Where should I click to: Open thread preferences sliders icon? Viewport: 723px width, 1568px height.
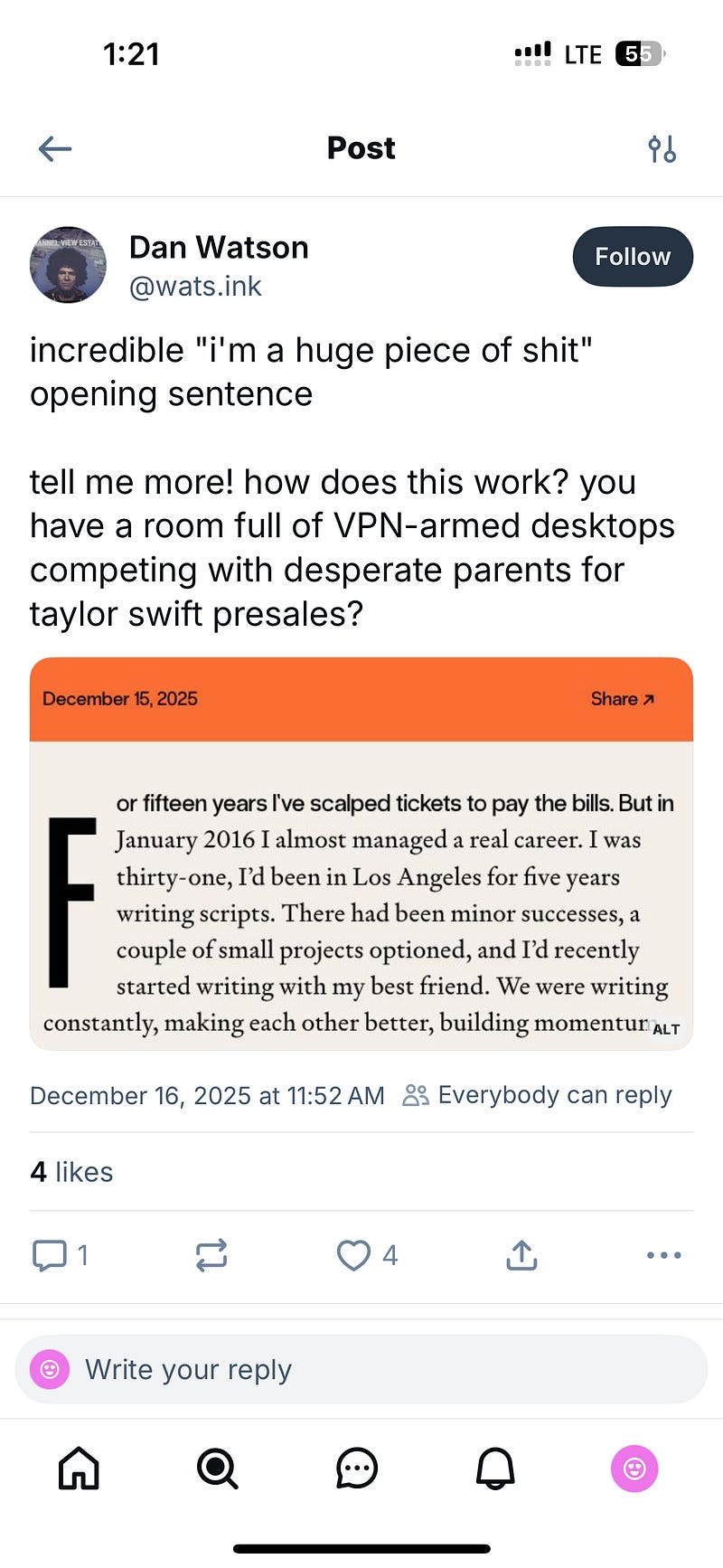(662, 148)
